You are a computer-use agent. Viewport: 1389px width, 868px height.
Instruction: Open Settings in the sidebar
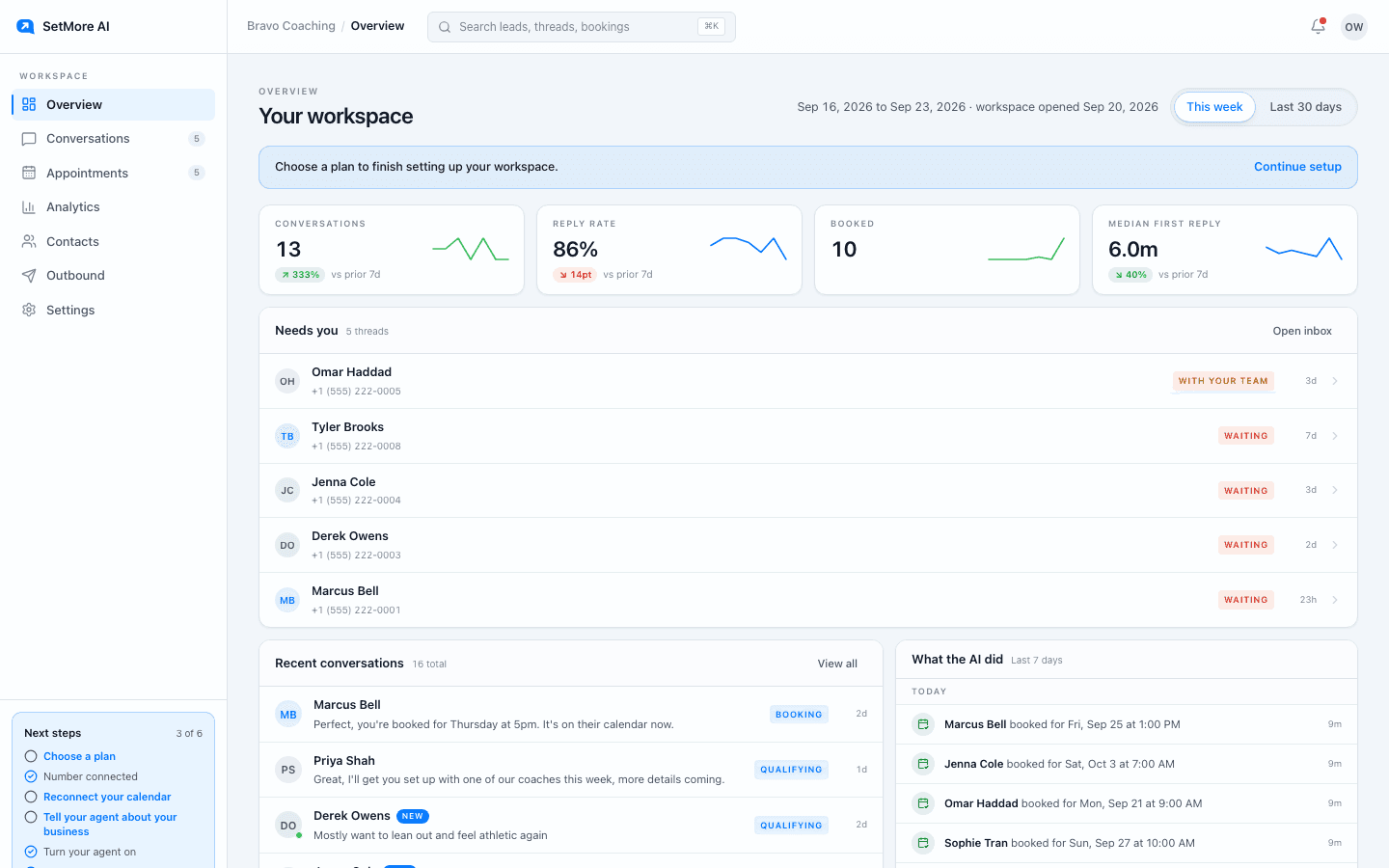(x=114, y=310)
